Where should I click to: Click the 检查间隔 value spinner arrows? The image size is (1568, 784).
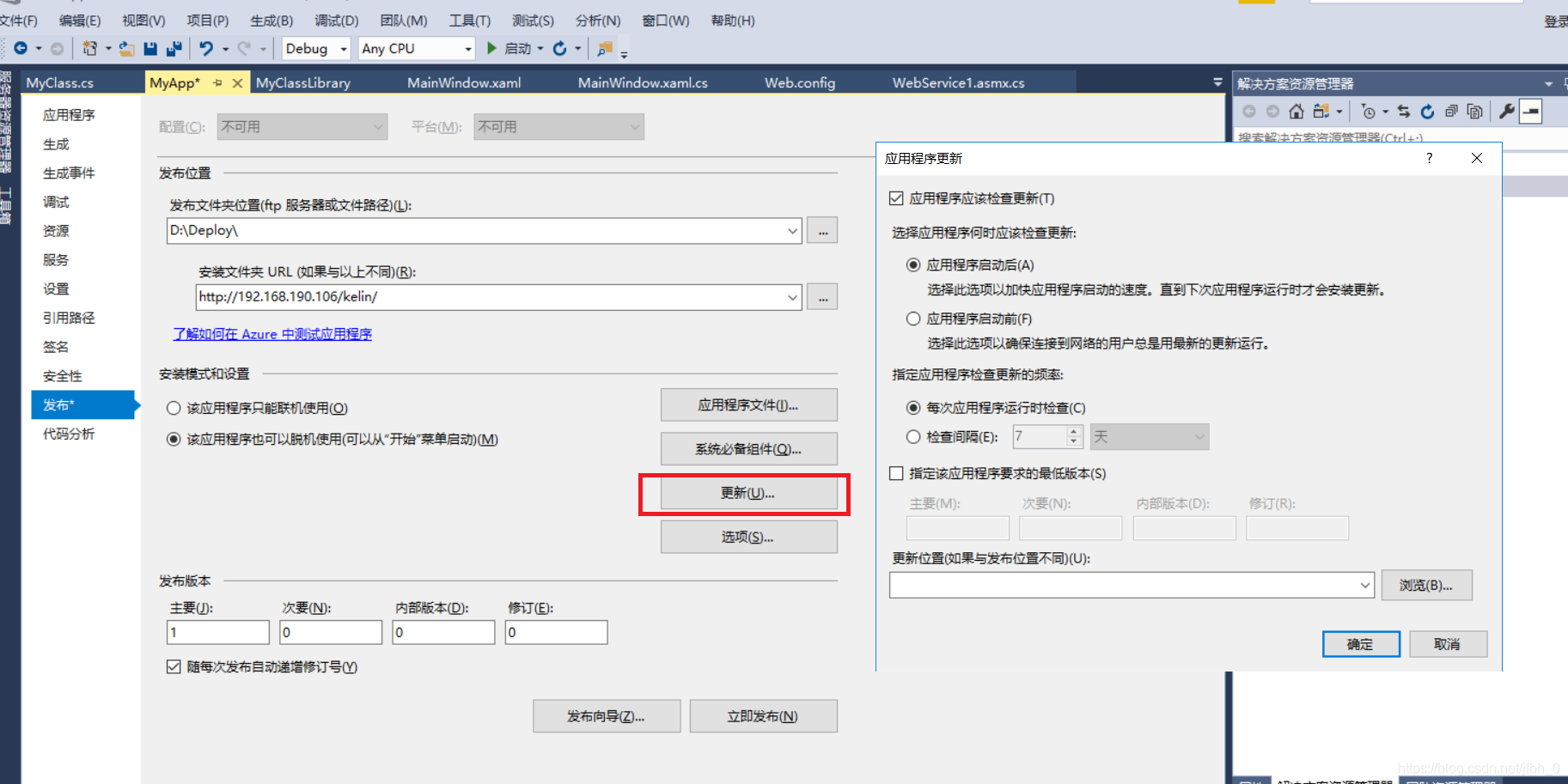(1073, 437)
